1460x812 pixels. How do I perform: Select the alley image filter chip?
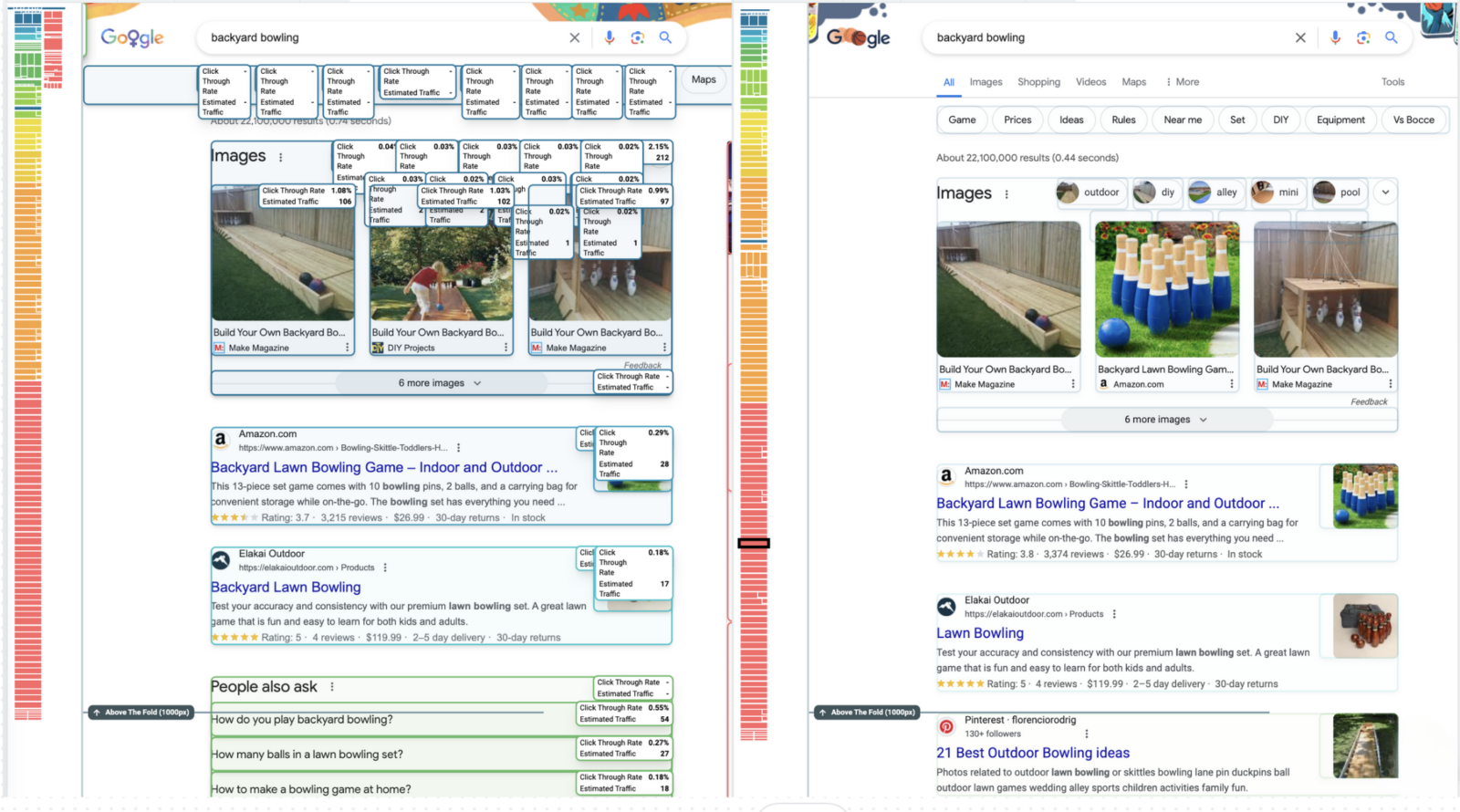[x=1215, y=193]
